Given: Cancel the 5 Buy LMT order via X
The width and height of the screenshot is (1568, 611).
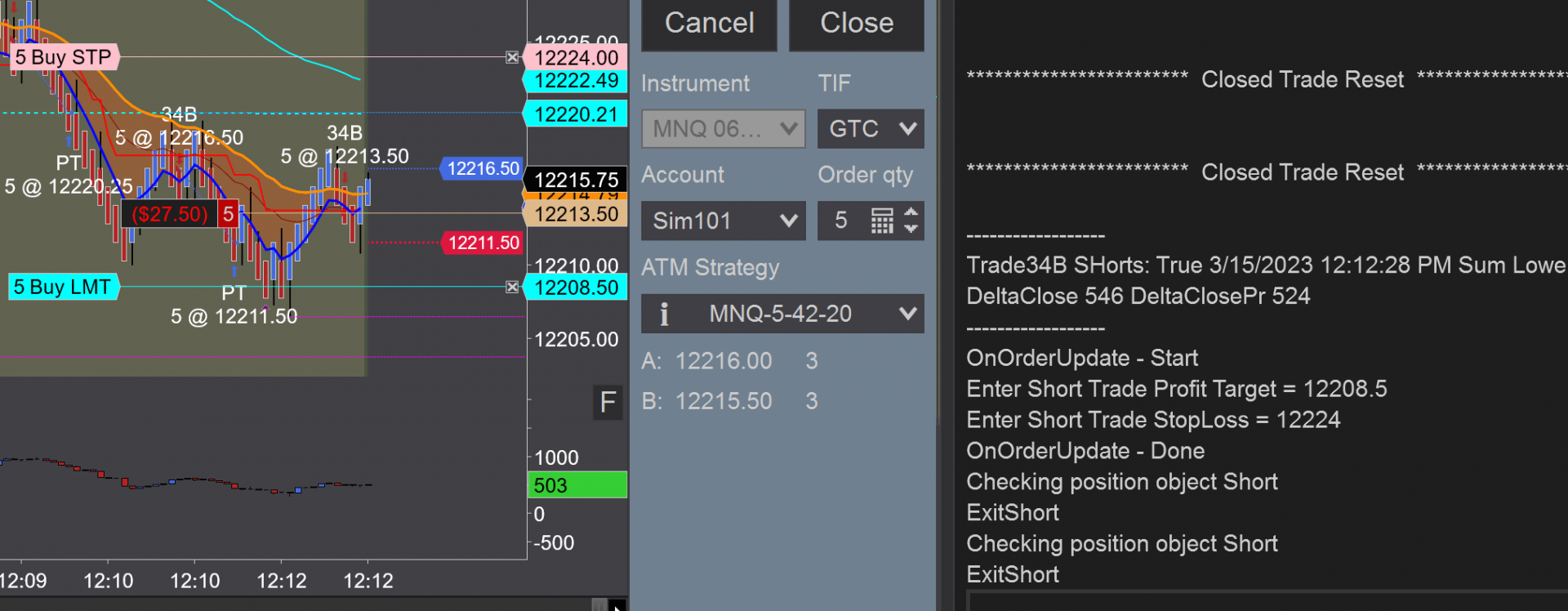Looking at the screenshot, I should (512, 287).
